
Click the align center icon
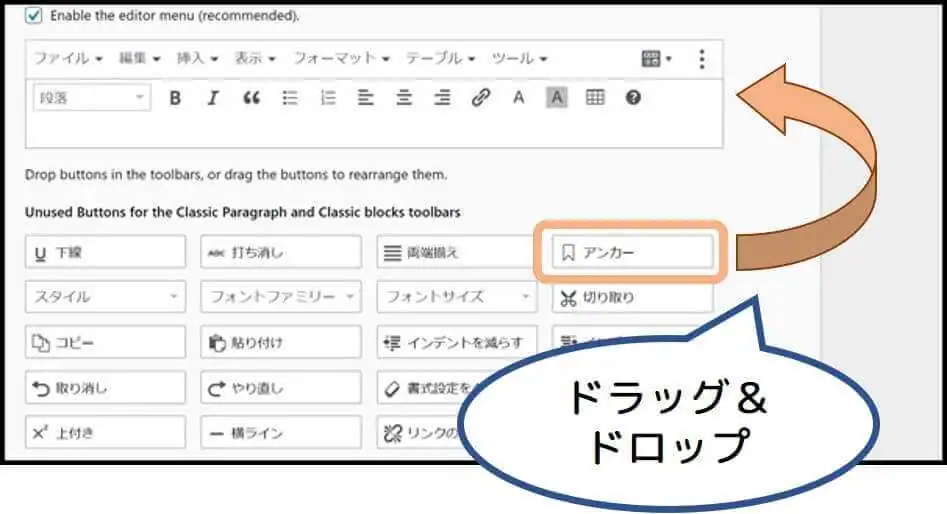click(x=404, y=98)
